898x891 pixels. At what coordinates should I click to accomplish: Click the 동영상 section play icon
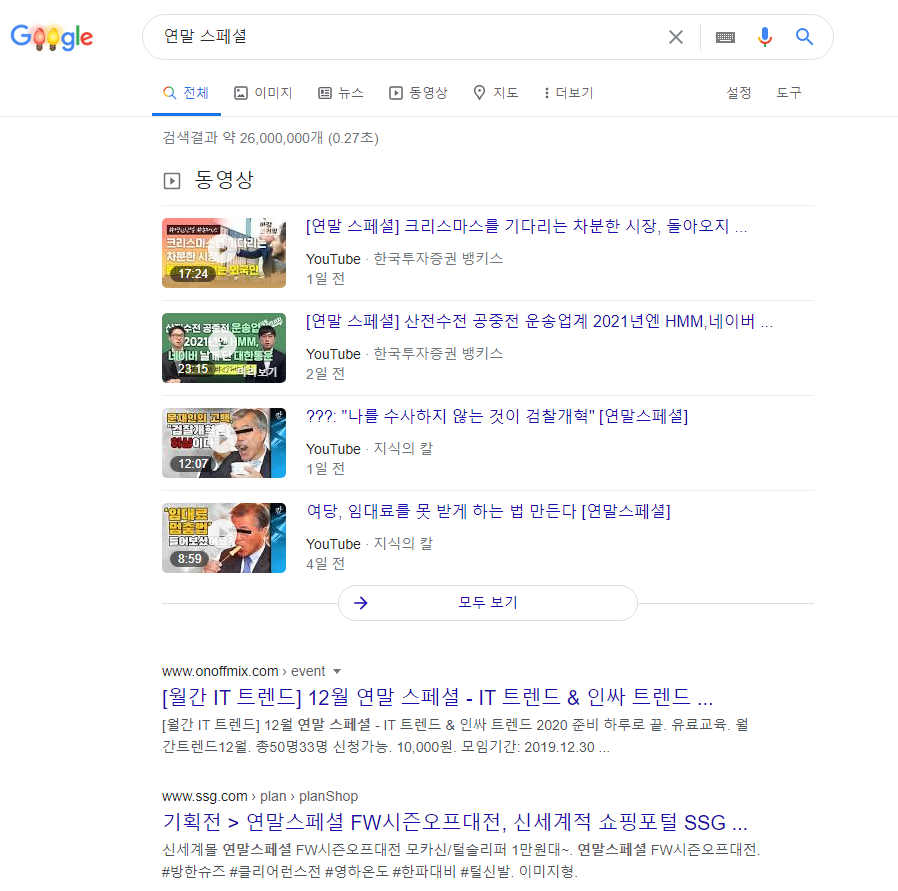click(x=172, y=181)
